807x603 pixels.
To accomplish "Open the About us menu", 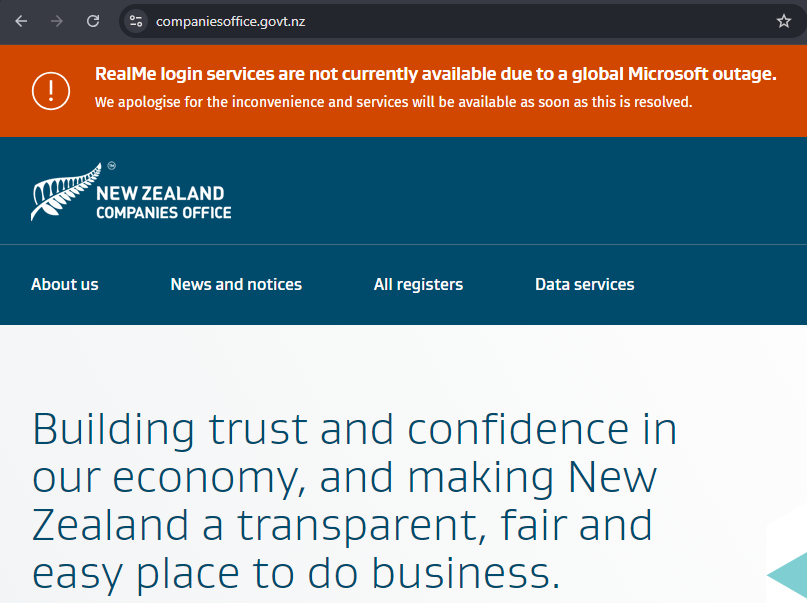I will coord(65,284).
